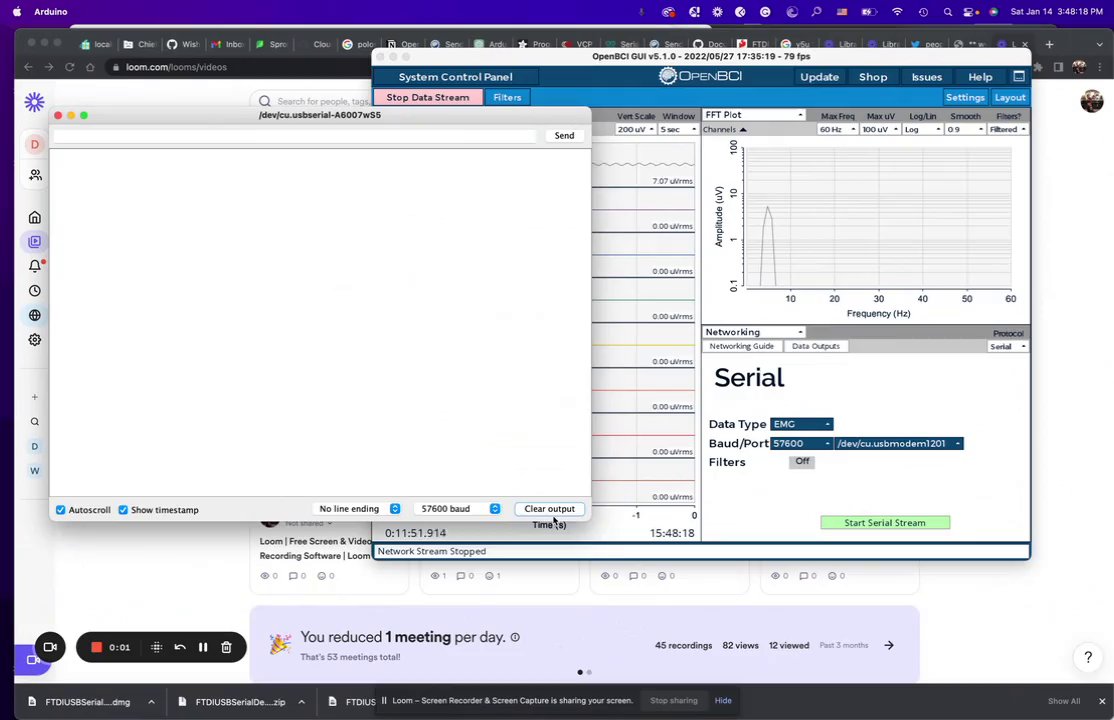Open the people icon in Loom sidebar
Screen dimensions: 1114x720
[35, 175]
